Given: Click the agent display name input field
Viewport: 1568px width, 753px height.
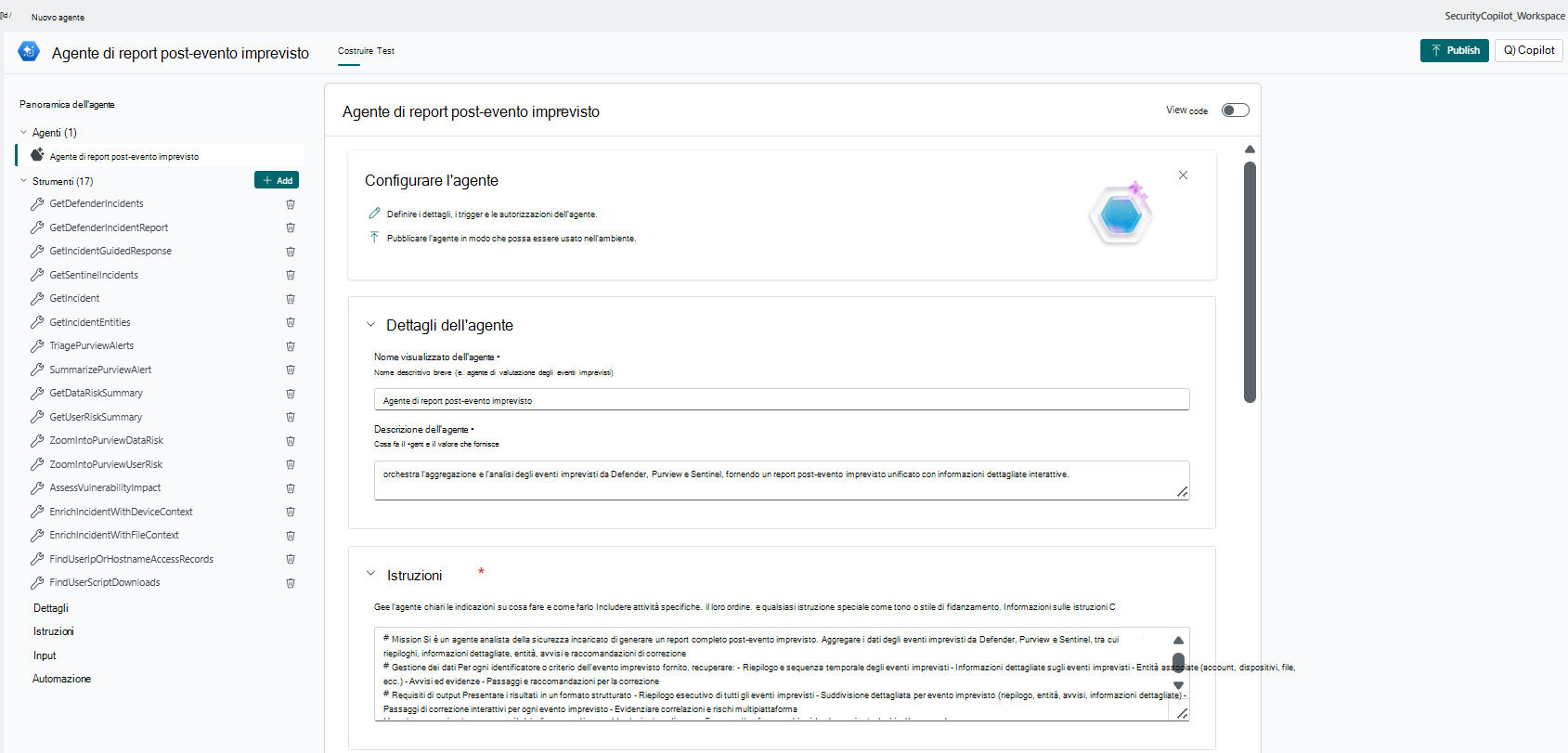Looking at the screenshot, I should [x=781, y=400].
